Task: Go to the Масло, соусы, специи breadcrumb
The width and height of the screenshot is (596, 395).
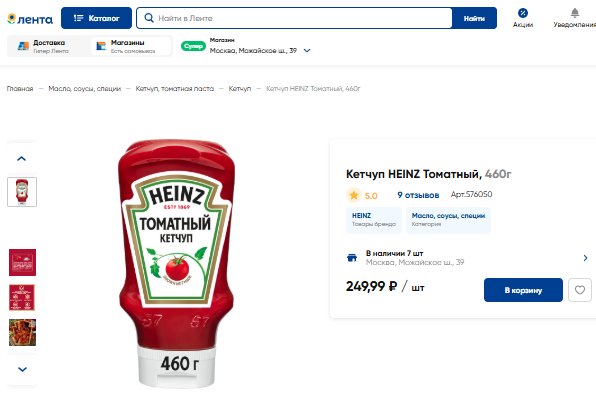Action: tap(84, 89)
